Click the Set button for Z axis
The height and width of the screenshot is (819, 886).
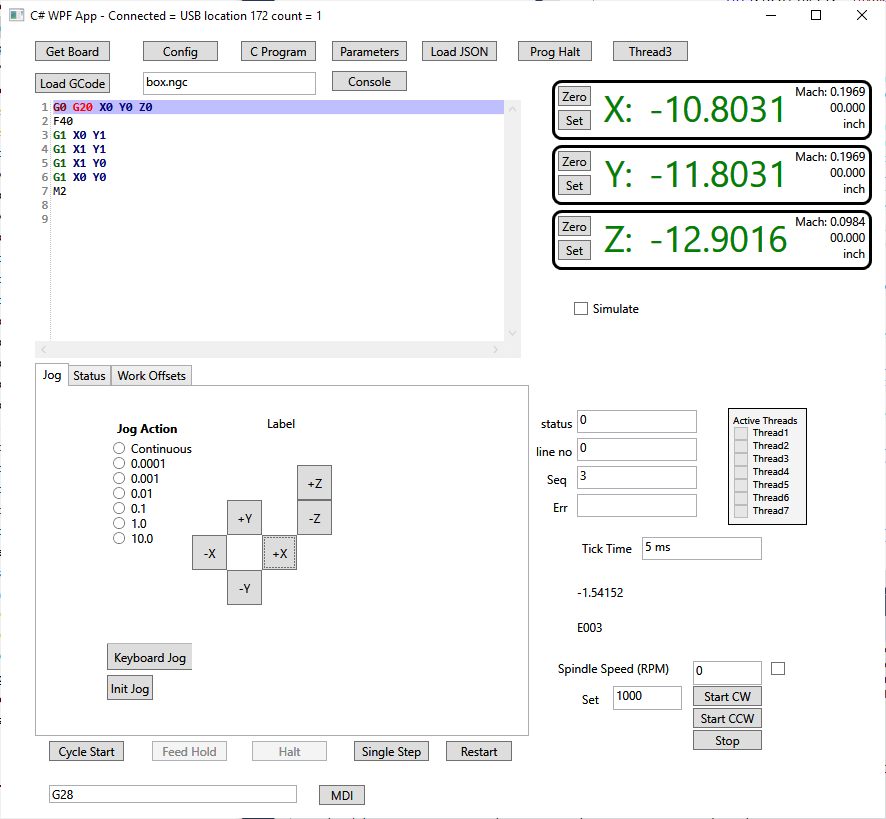coord(574,250)
